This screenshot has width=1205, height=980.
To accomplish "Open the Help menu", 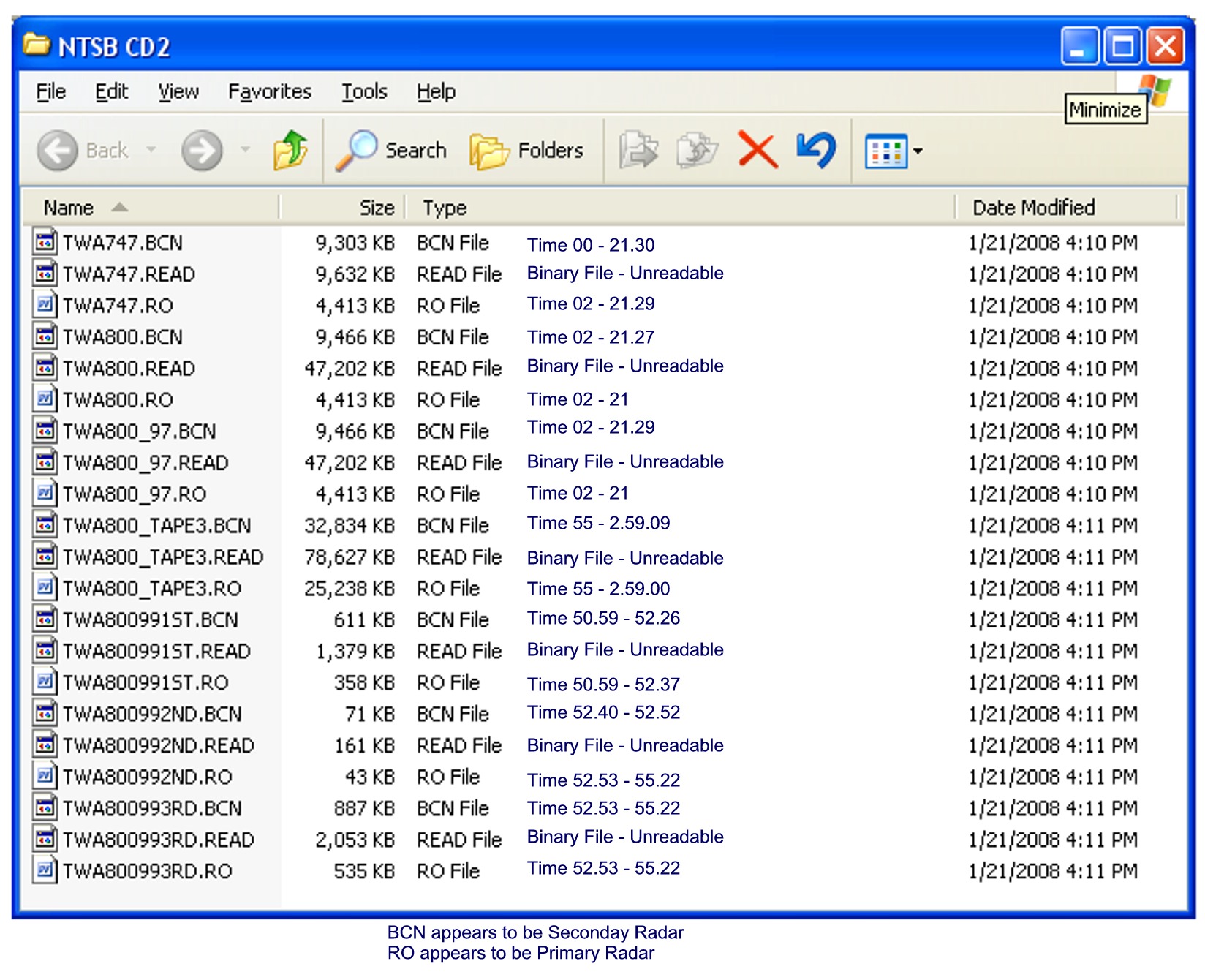I will click(x=437, y=91).
